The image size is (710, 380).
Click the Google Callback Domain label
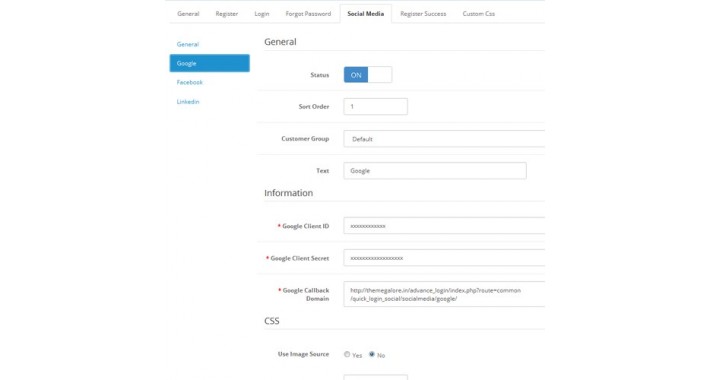306,294
